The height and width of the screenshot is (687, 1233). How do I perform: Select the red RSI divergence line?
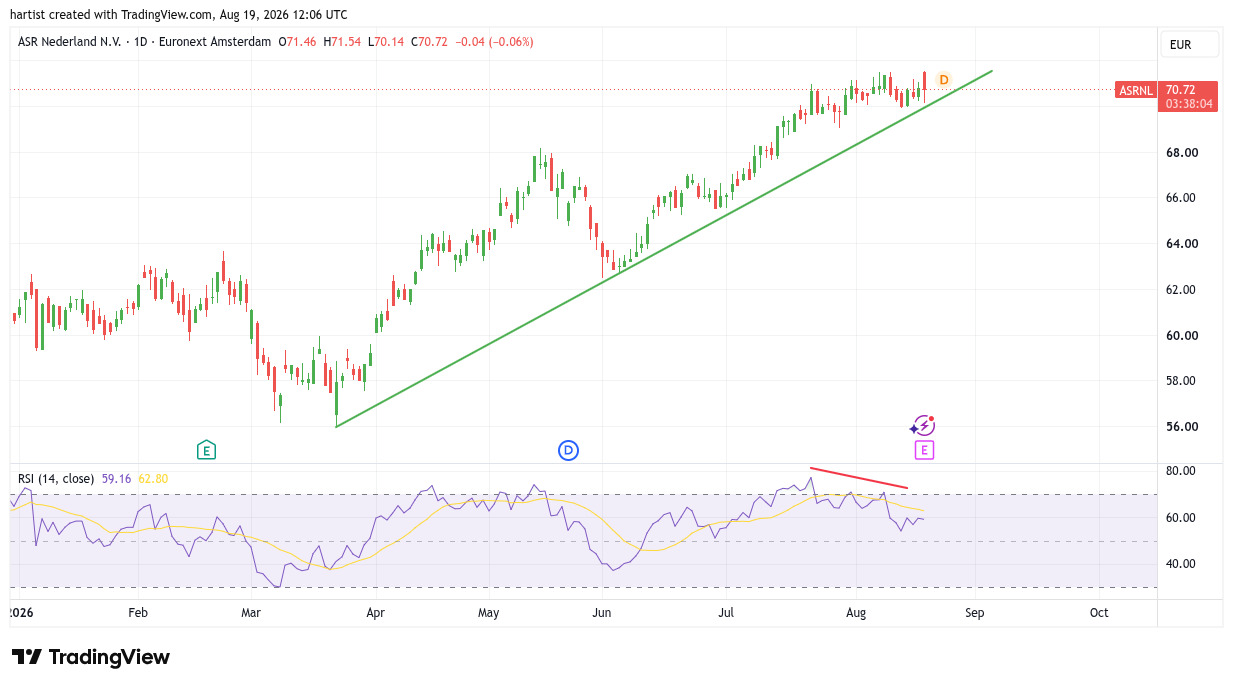(859, 478)
